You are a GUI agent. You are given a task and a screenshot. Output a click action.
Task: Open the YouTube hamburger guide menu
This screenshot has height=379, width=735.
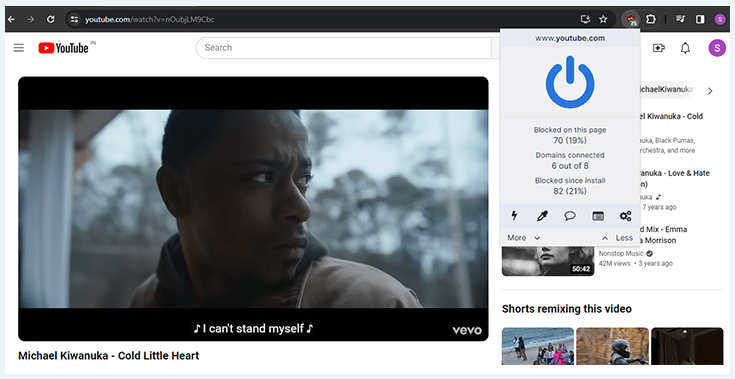tap(19, 48)
